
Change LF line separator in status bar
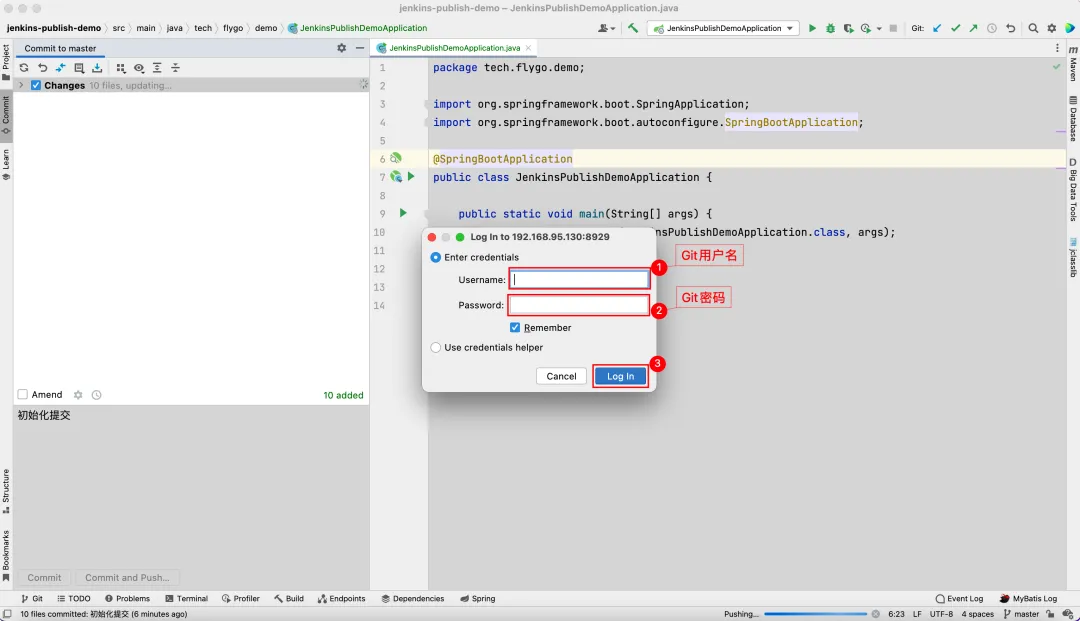point(917,614)
